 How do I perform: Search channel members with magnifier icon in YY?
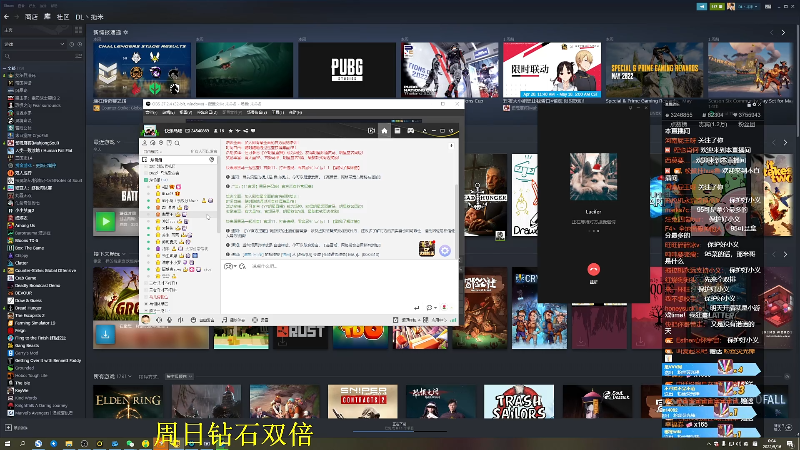click(x=177, y=143)
